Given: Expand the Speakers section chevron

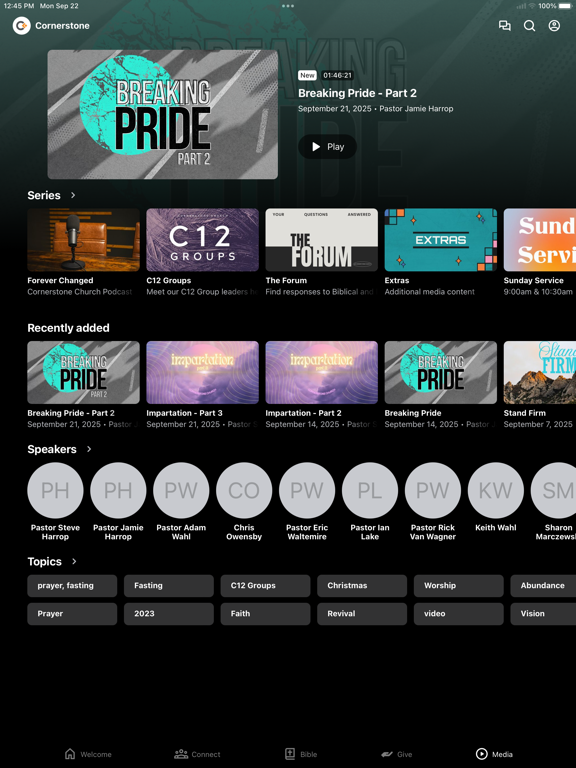Looking at the screenshot, I should (x=89, y=449).
